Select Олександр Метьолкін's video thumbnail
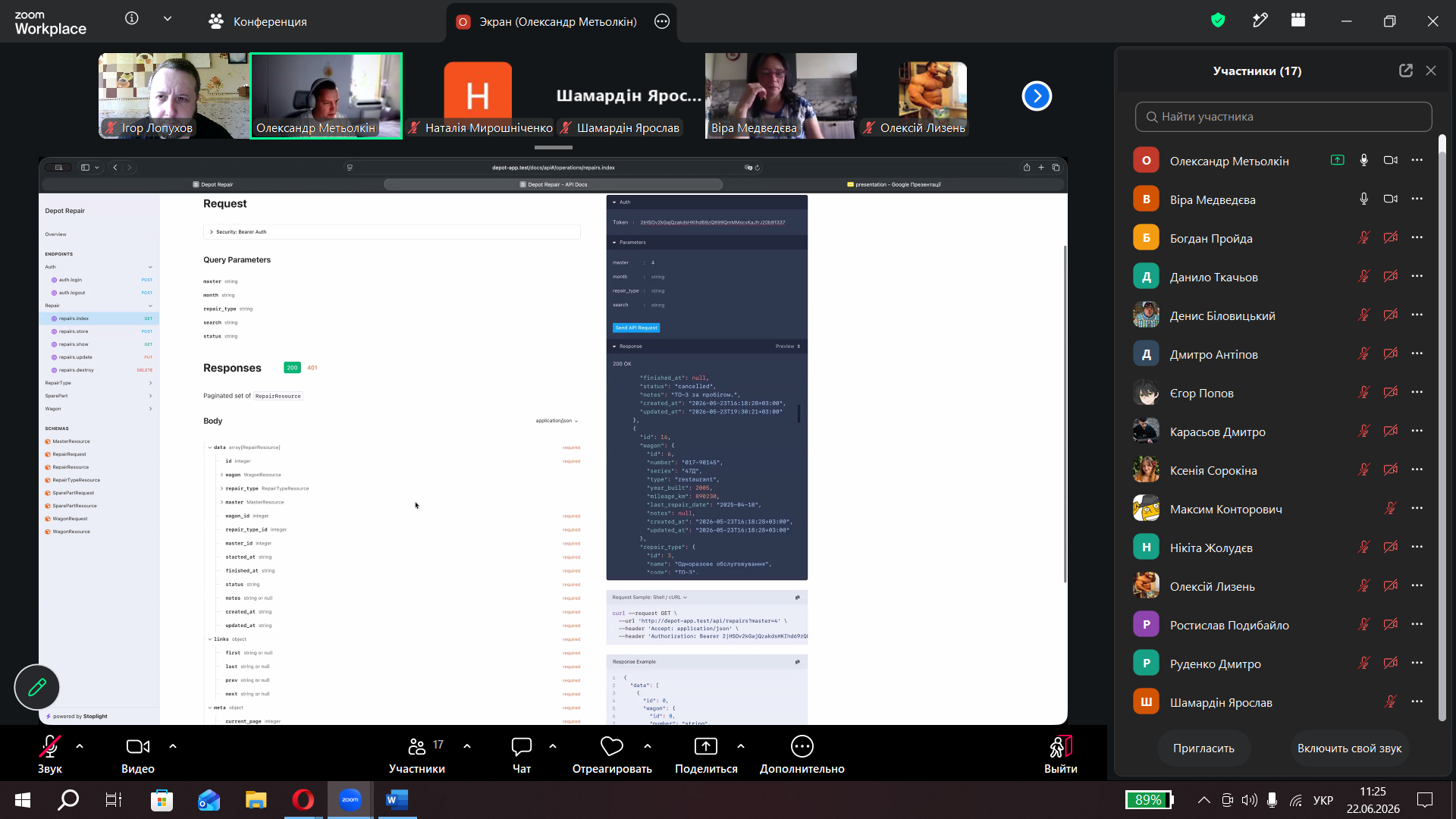Screen dimensions: 1456x819 pos(326,96)
